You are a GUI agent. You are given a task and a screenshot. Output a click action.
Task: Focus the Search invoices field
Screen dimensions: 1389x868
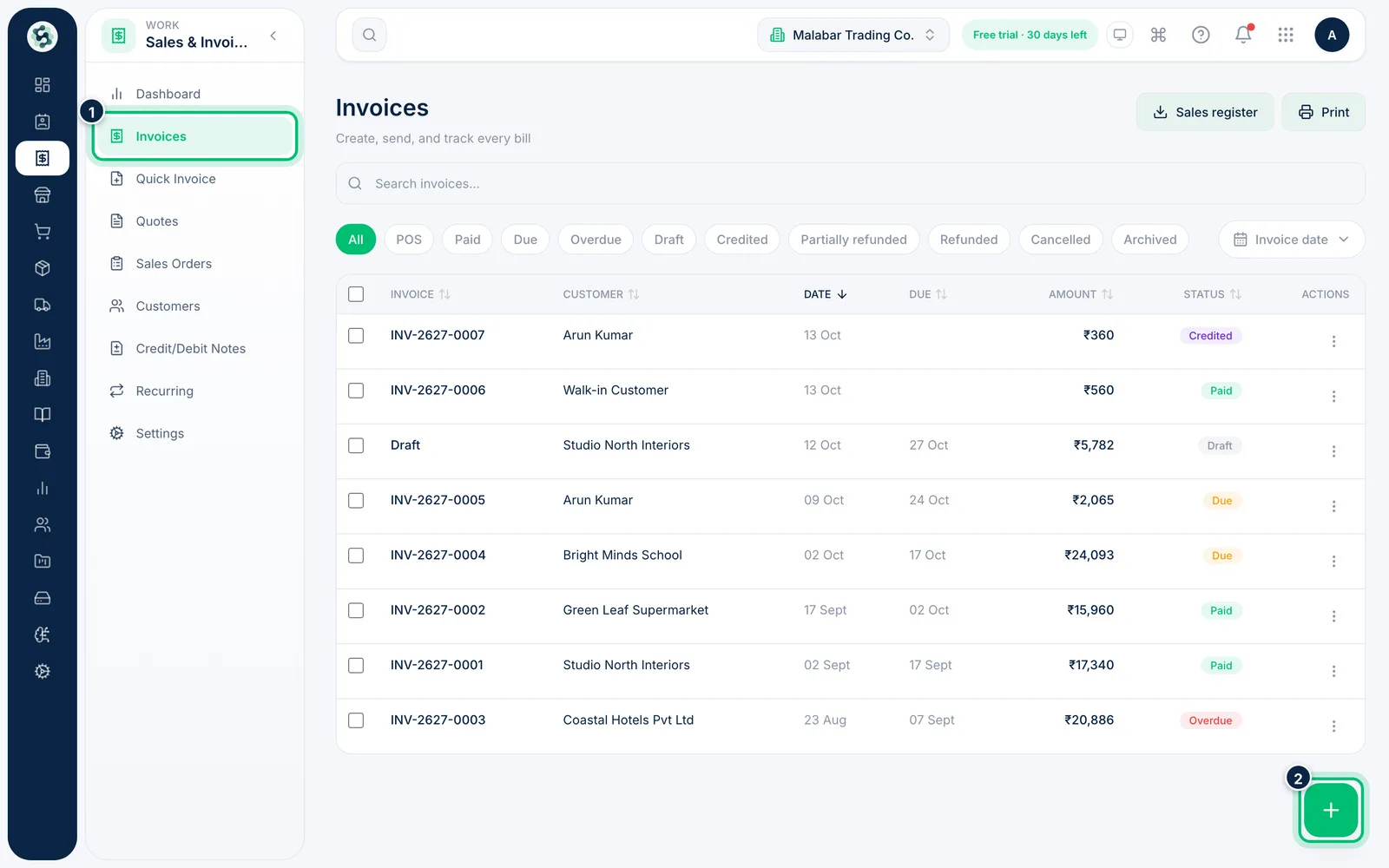851,184
